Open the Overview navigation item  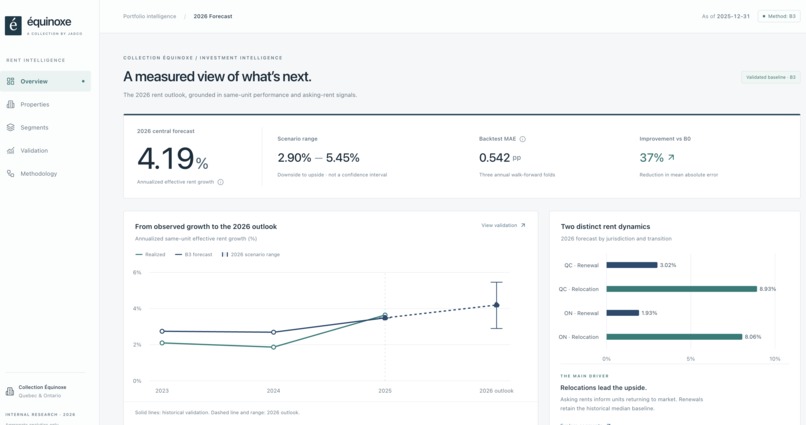[45, 81]
